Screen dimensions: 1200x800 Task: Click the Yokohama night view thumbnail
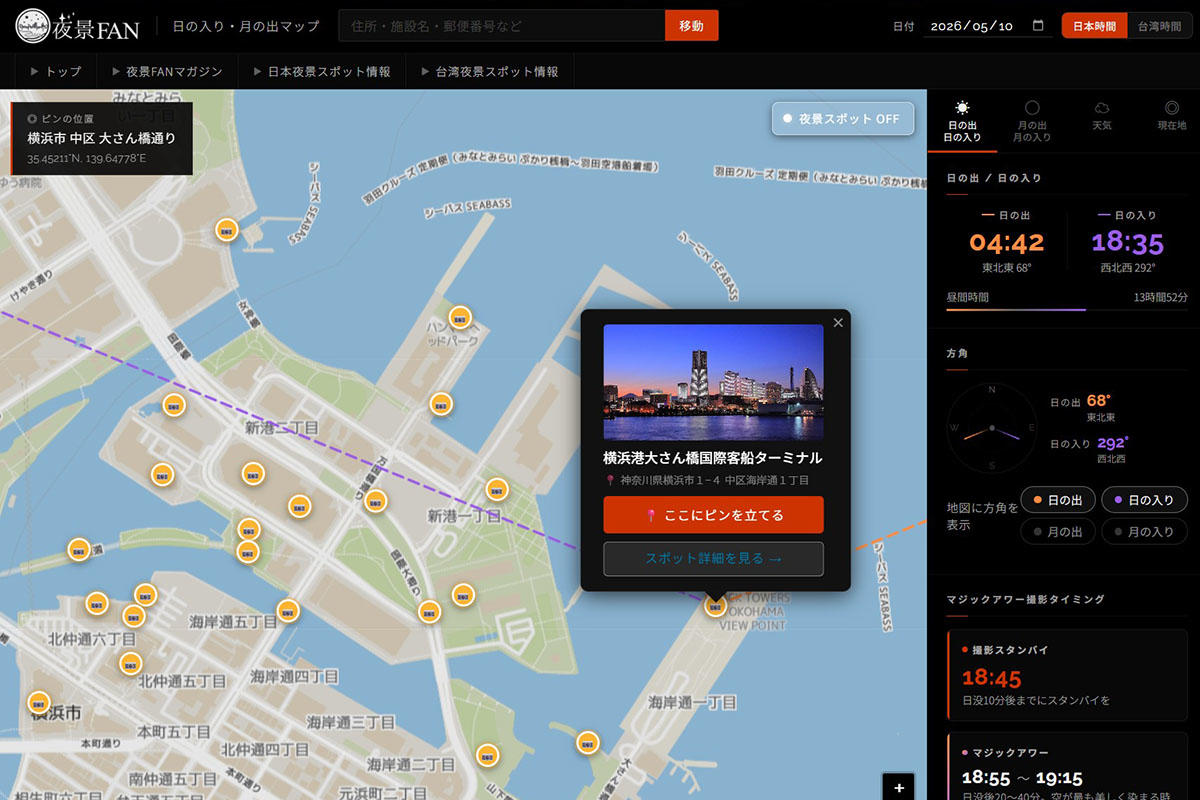point(713,382)
